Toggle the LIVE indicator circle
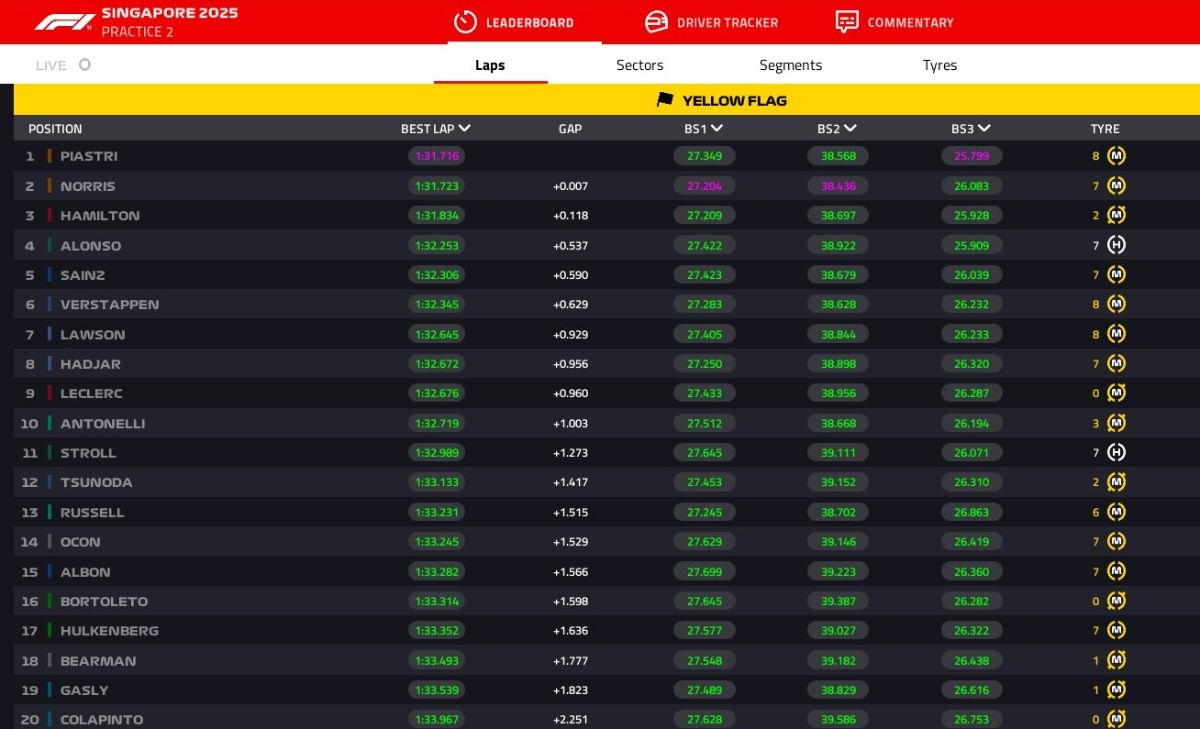Screen dimensions: 1200x729 click(x=85, y=65)
